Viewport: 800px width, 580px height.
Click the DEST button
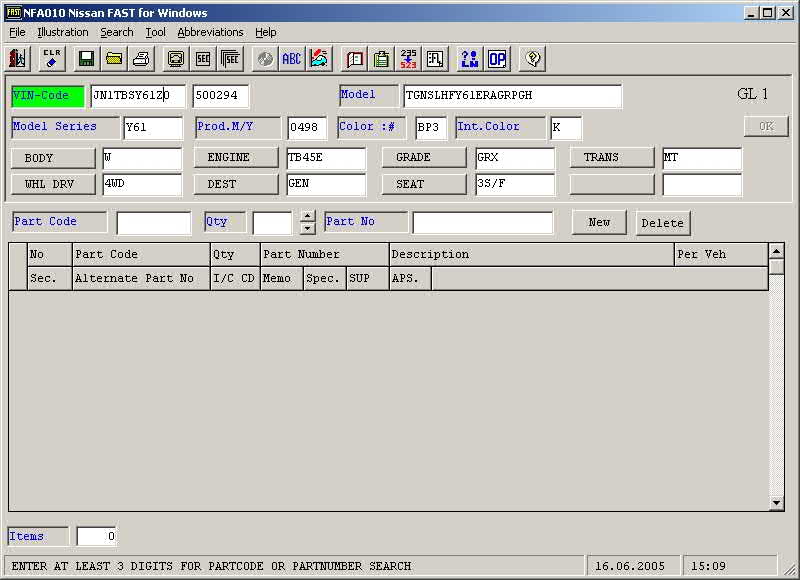pyautogui.click(x=236, y=184)
